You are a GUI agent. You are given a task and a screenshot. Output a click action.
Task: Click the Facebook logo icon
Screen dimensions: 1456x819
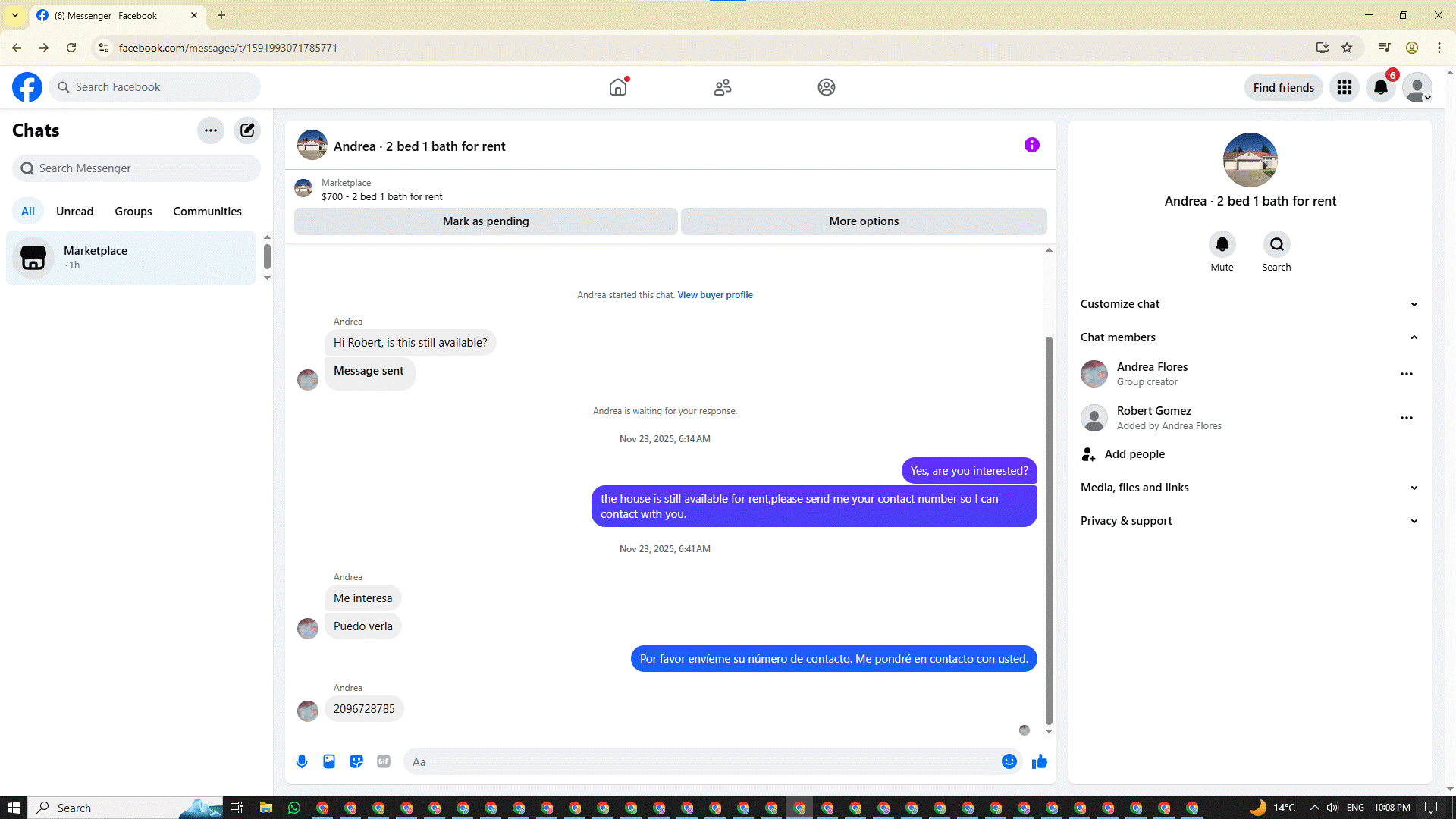pyautogui.click(x=27, y=87)
